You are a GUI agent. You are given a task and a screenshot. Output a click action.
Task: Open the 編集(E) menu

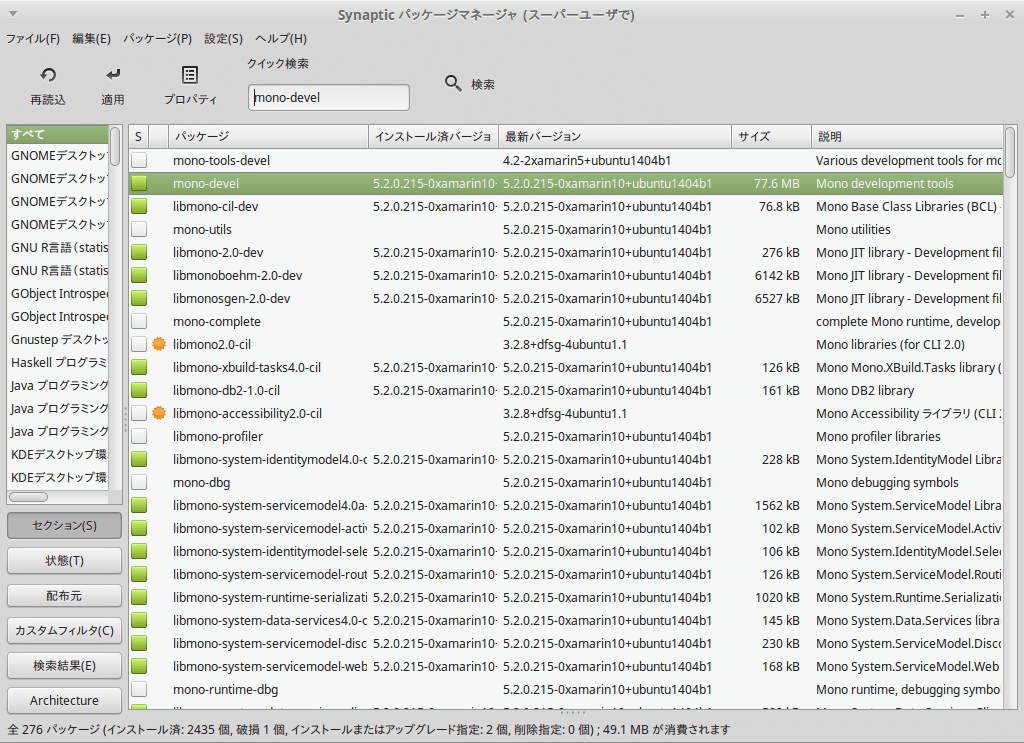click(91, 39)
